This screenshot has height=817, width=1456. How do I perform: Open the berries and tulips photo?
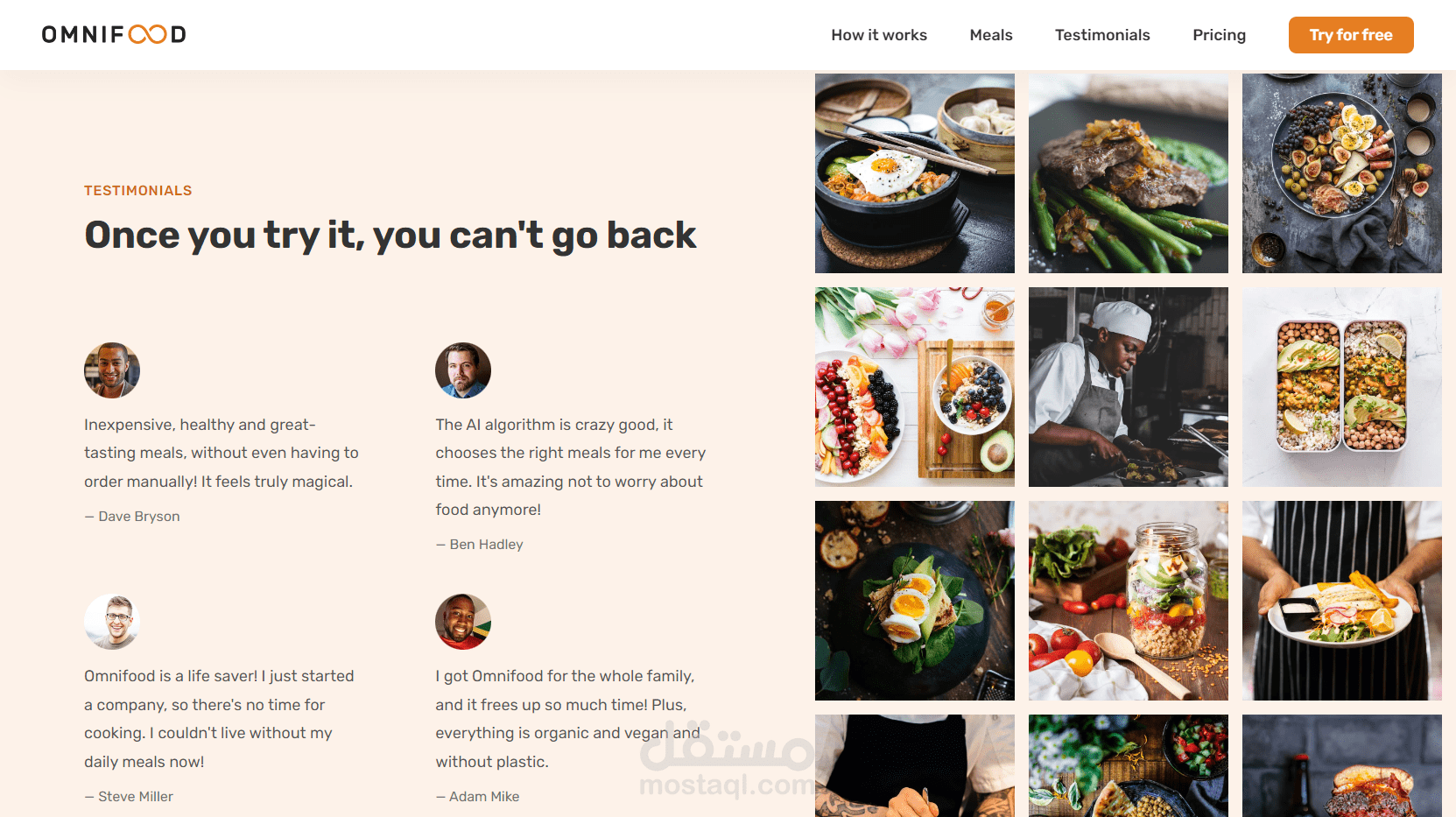(x=915, y=387)
